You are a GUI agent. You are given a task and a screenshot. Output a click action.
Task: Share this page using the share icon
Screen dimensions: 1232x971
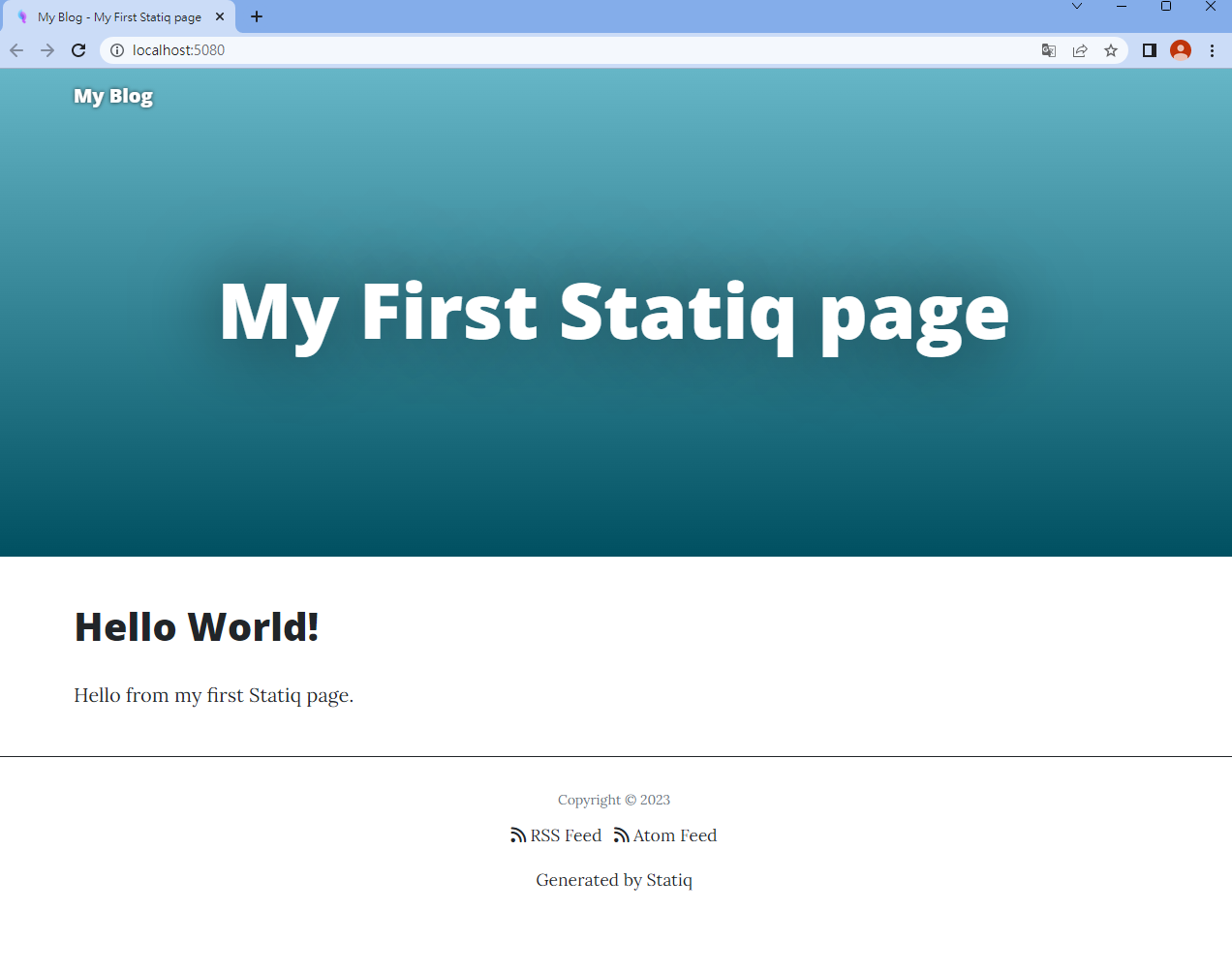point(1080,50)
